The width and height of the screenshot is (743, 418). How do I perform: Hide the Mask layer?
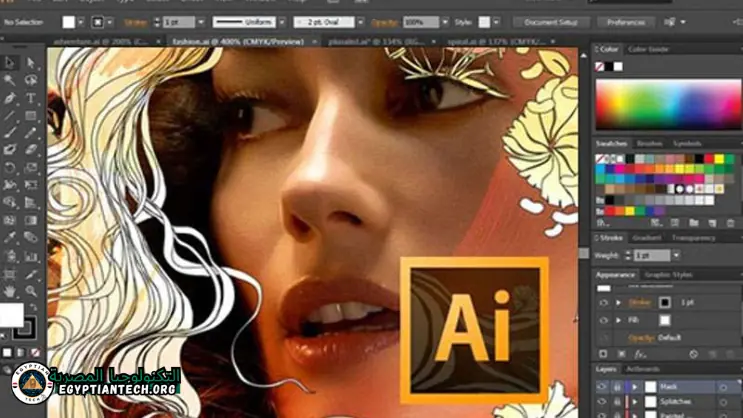(x=602, y=387)
